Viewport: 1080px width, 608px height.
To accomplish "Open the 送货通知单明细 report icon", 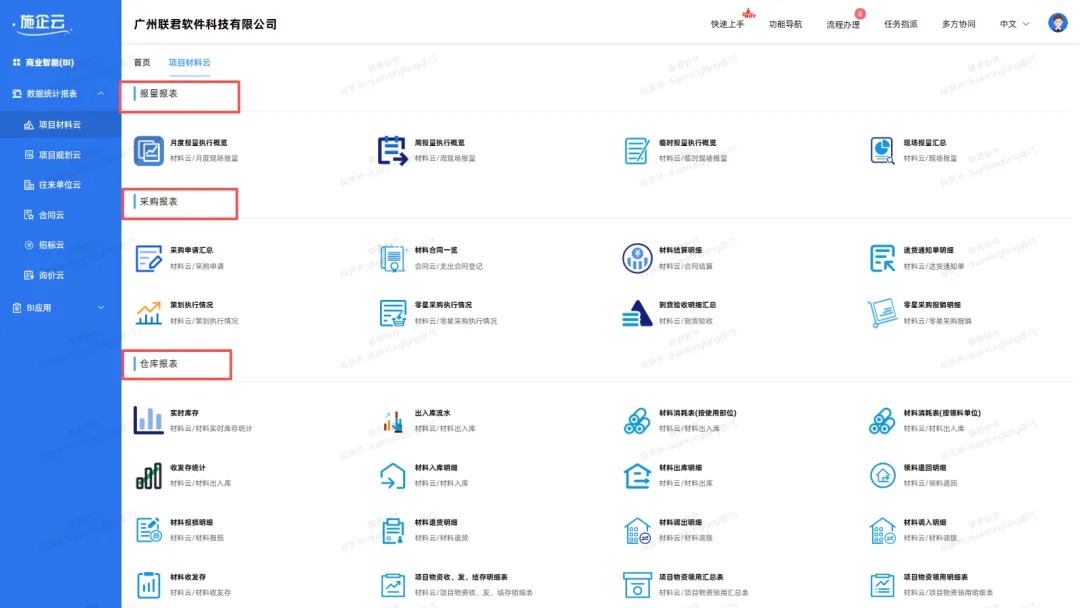I will point(882,258).
